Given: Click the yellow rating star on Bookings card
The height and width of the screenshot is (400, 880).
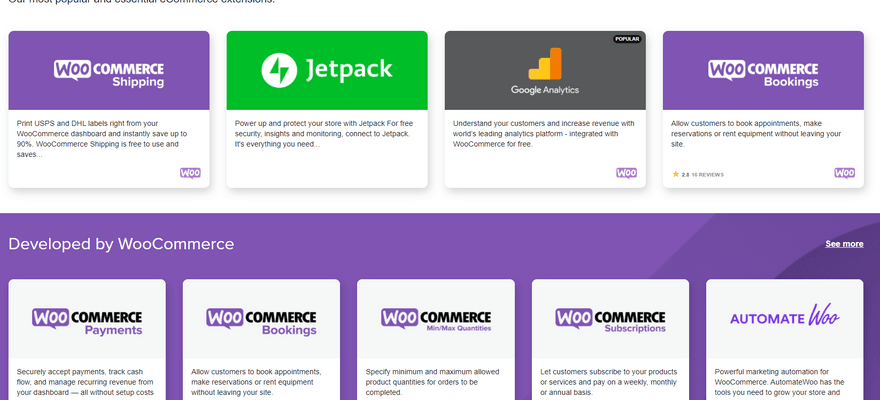Looking at the screenshot, I should (676, 174).
